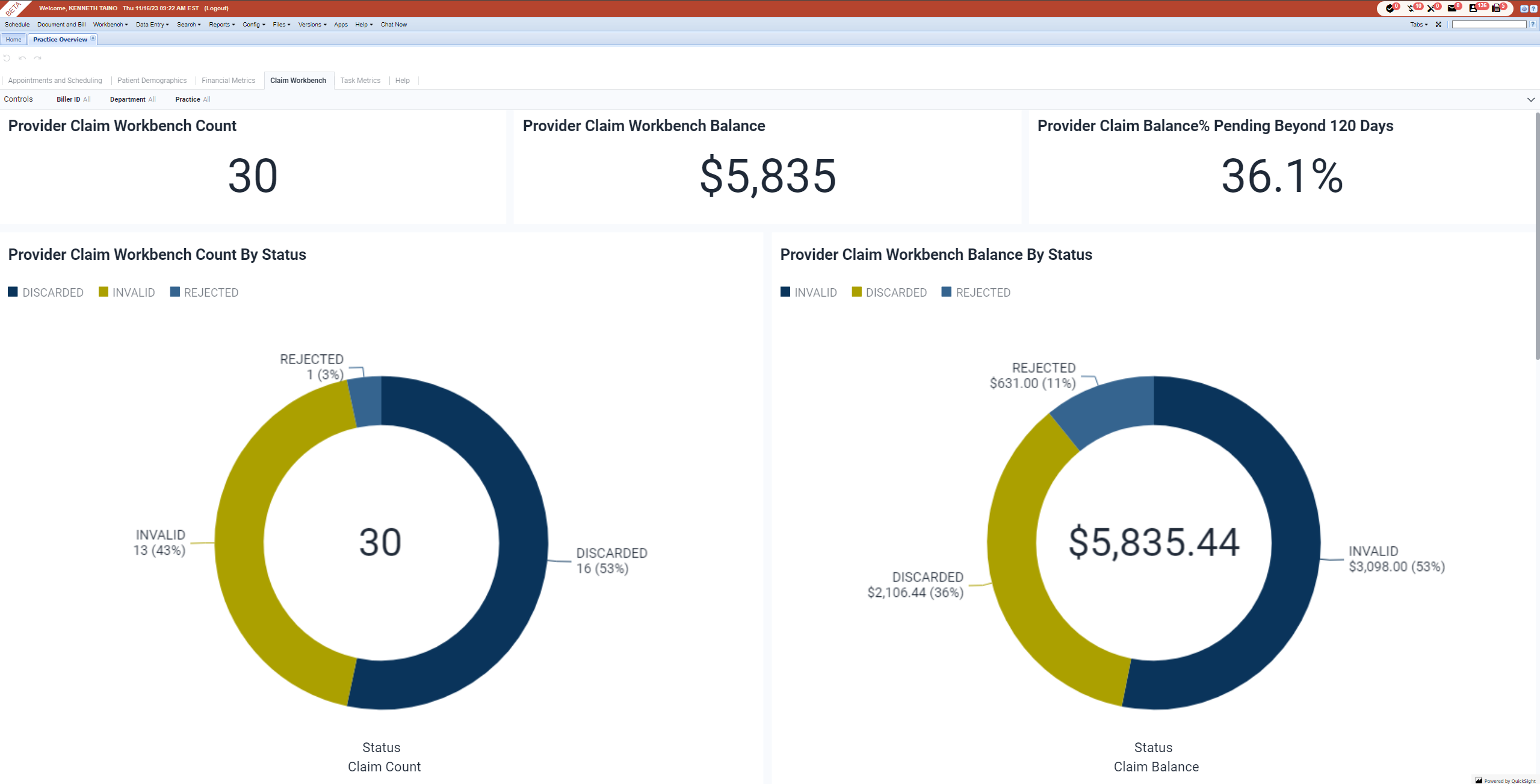Open the dollar-sign alerts icon with 10 badge
The height and width of the screenshot is (784, 1540).
[x=1411, y=8]
